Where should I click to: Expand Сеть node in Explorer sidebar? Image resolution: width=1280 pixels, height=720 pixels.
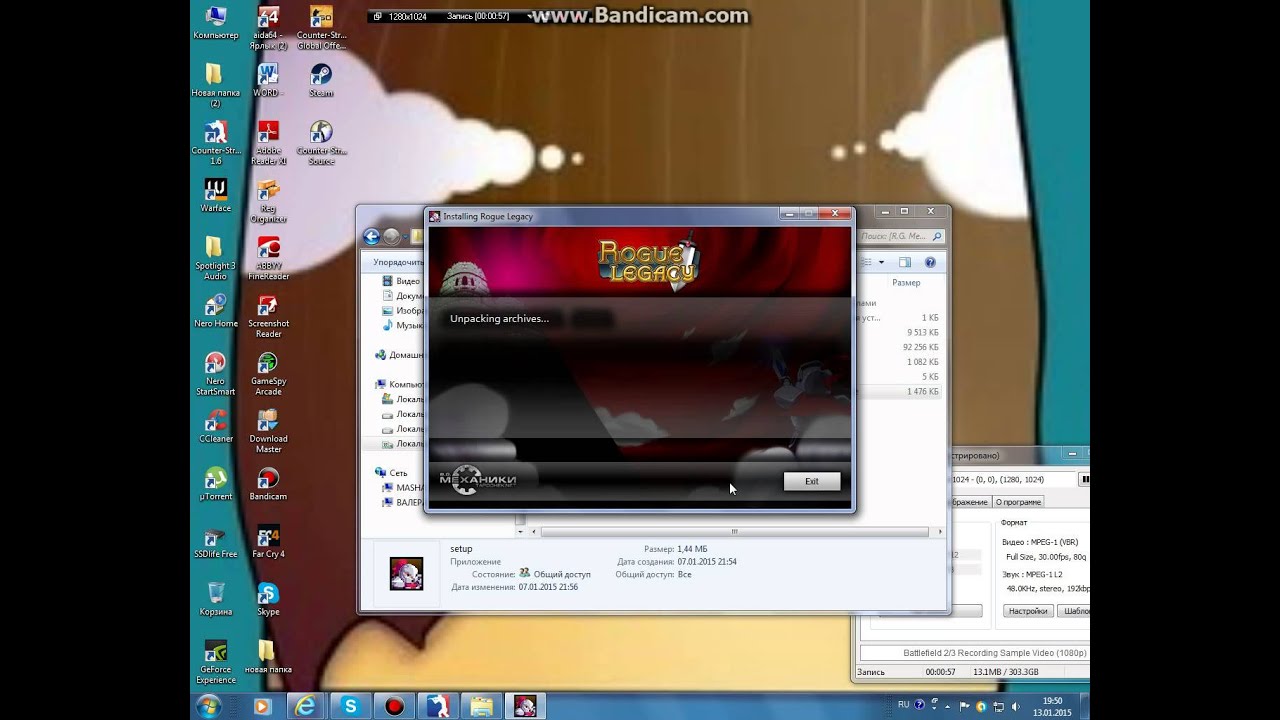click(391, 473)
